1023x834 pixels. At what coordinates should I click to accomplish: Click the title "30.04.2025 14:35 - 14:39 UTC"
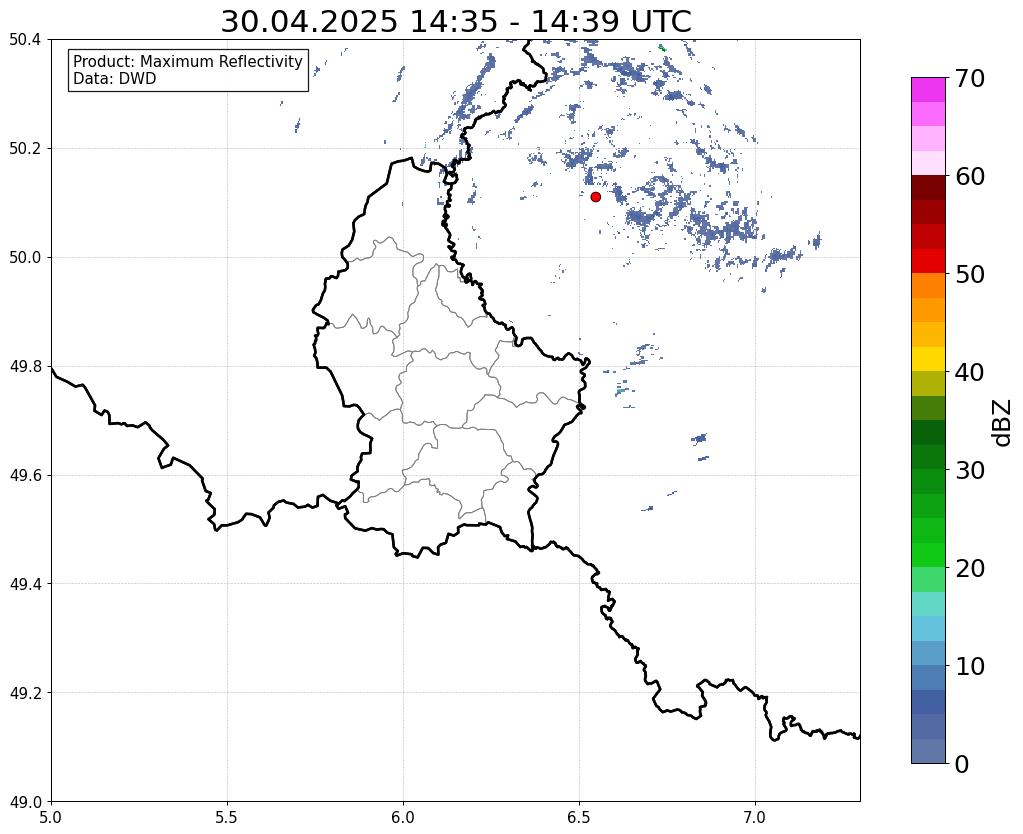tap(455, 22)
